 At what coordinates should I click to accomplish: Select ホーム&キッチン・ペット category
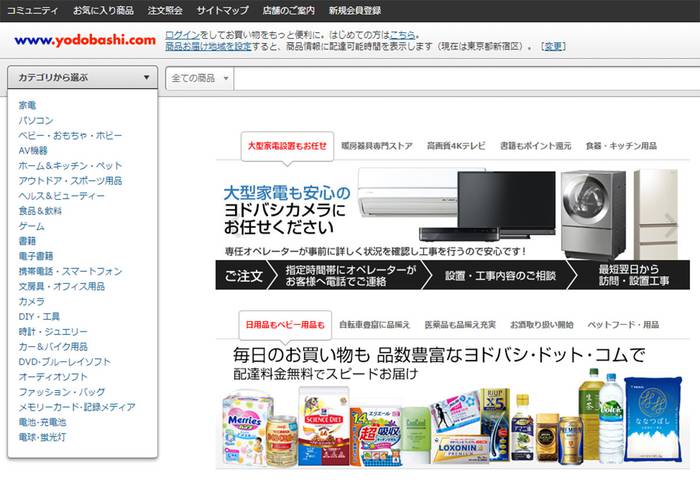(x=70, y=166)
